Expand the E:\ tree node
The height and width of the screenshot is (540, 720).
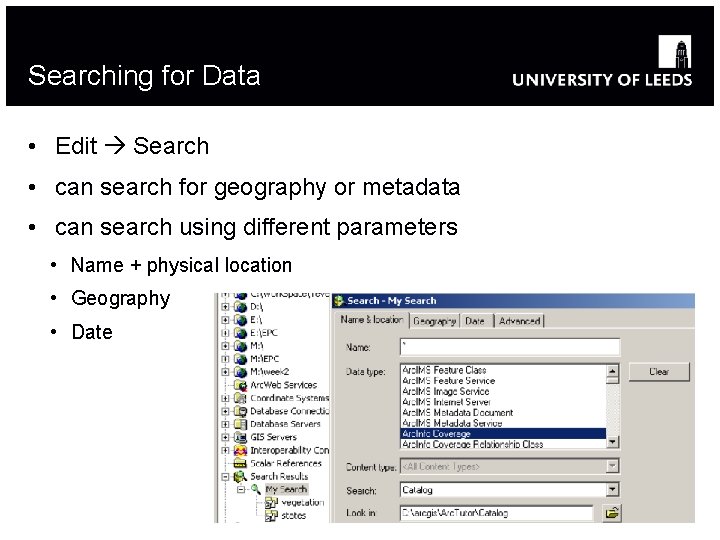[225, 320]
